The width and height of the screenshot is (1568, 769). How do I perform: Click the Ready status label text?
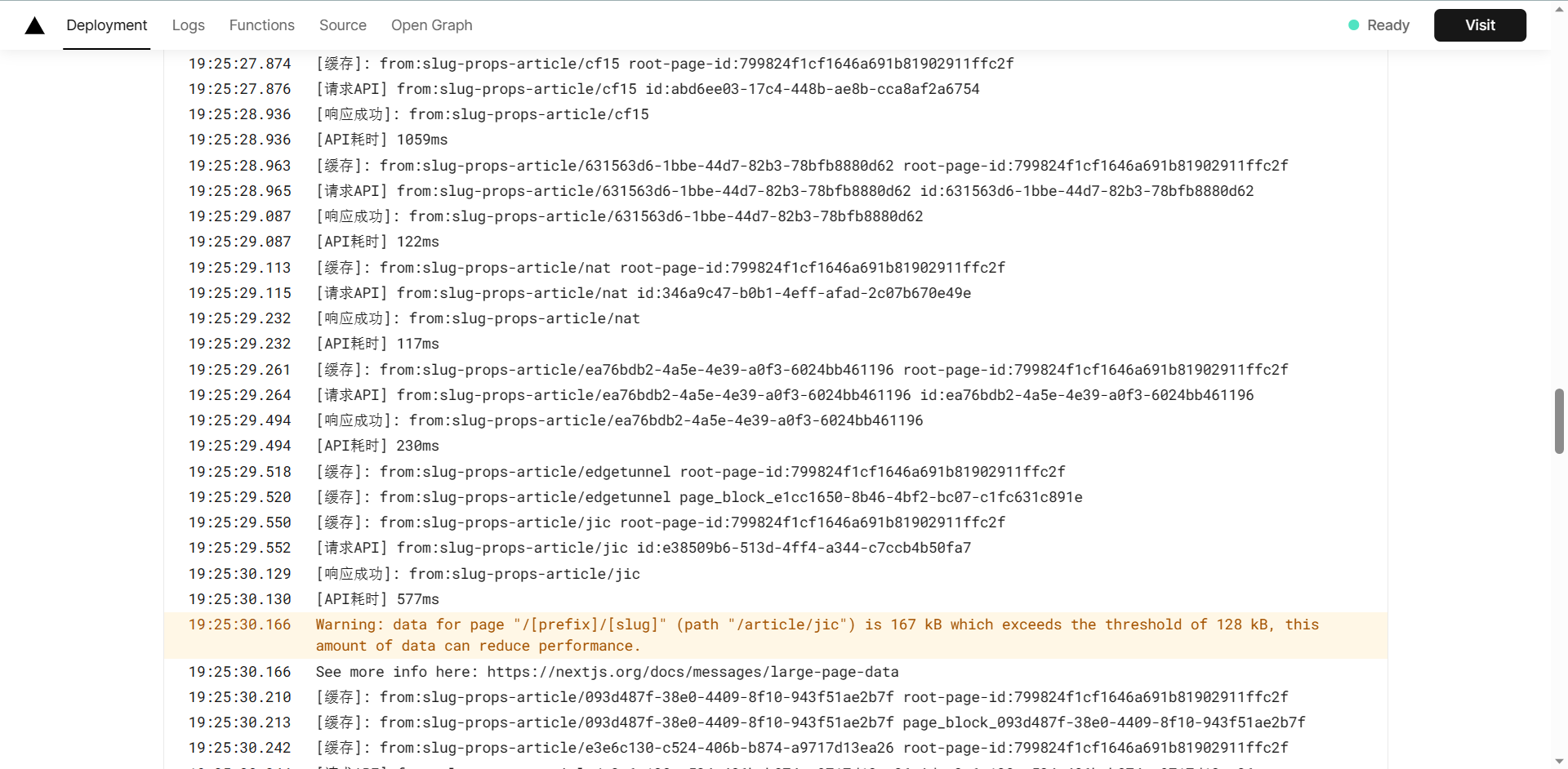pos(1388,25)
